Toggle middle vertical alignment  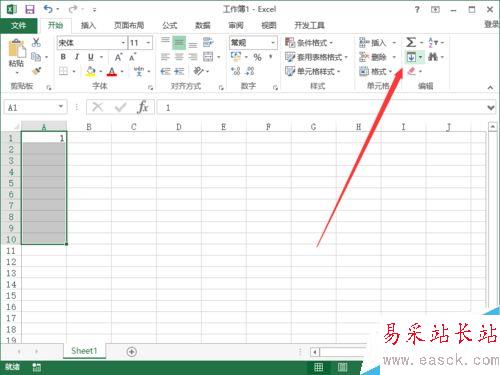pos(179,42)
